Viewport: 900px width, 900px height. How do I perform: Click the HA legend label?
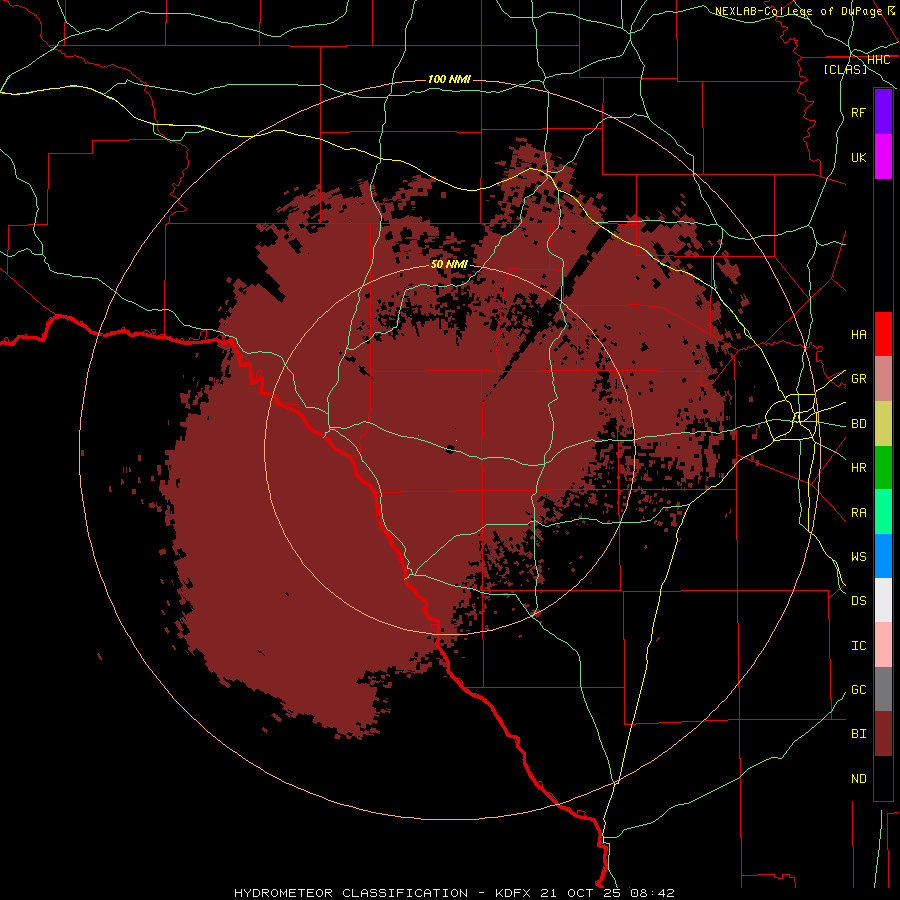(x=858, y=335)
